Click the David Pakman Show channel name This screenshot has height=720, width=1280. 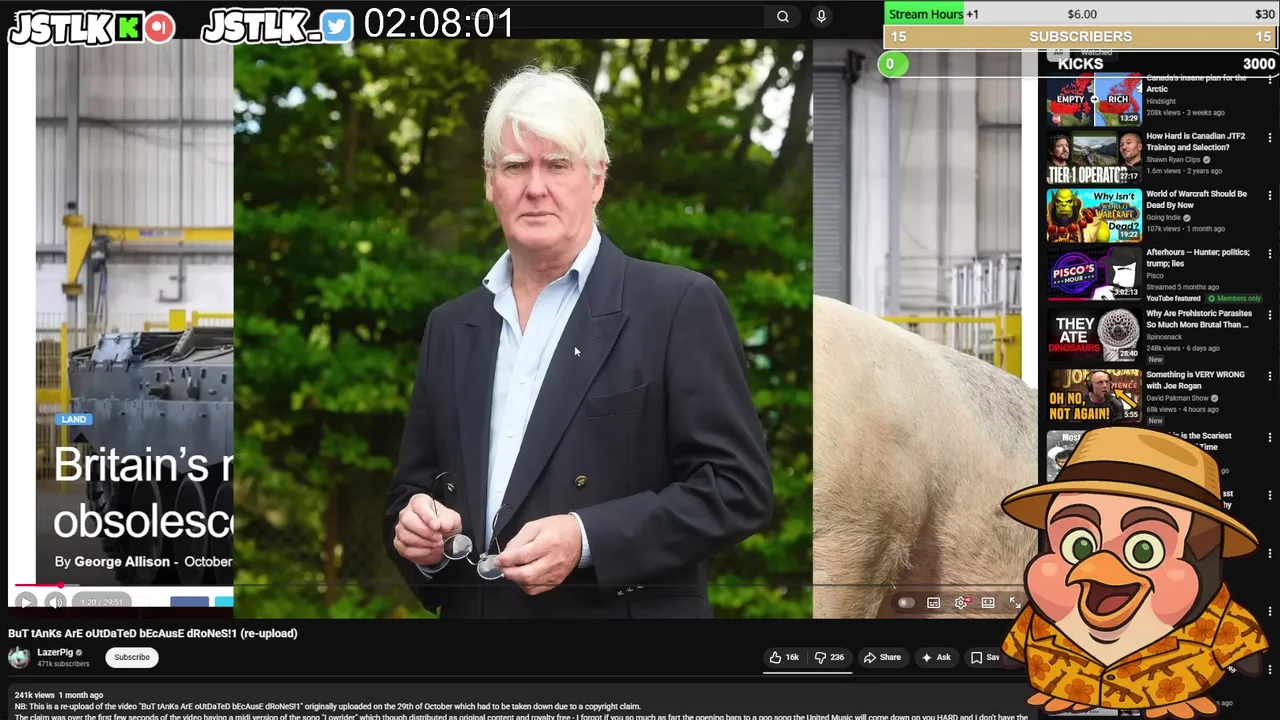[x=1178, y=398]
